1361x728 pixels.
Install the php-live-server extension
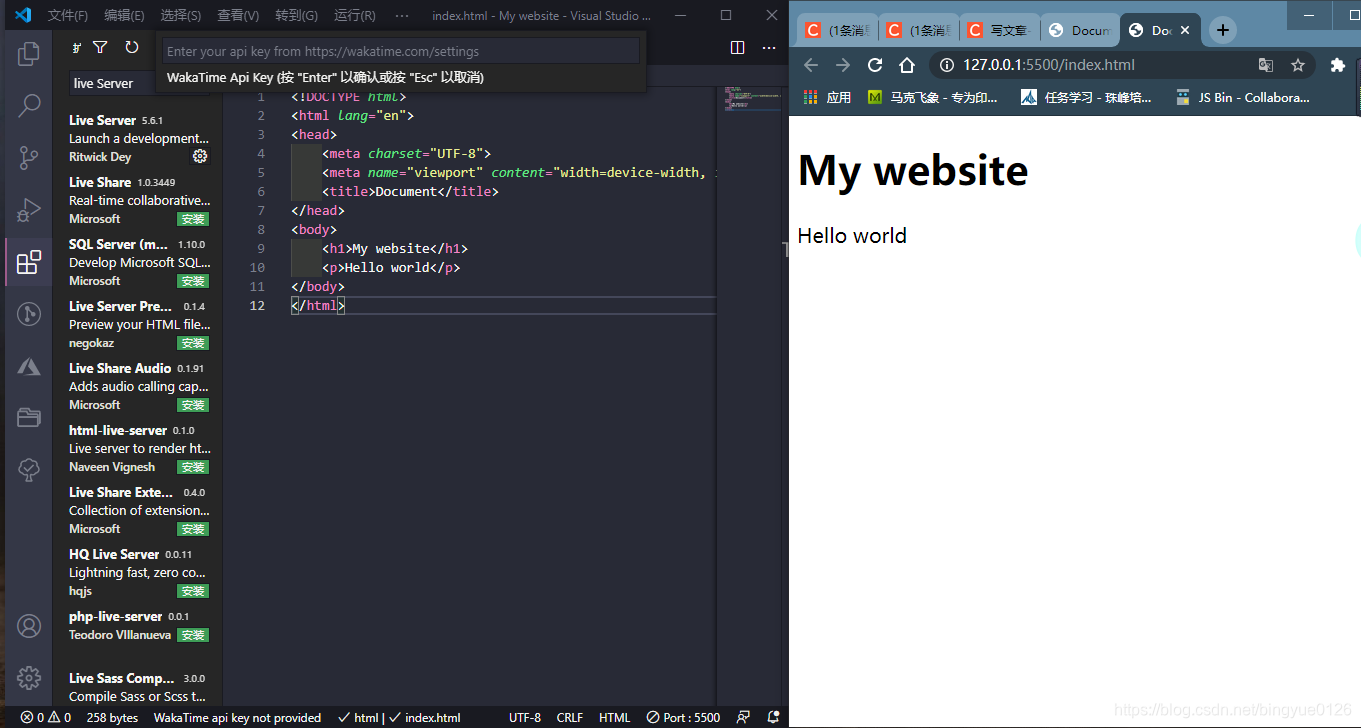(193, 635)
